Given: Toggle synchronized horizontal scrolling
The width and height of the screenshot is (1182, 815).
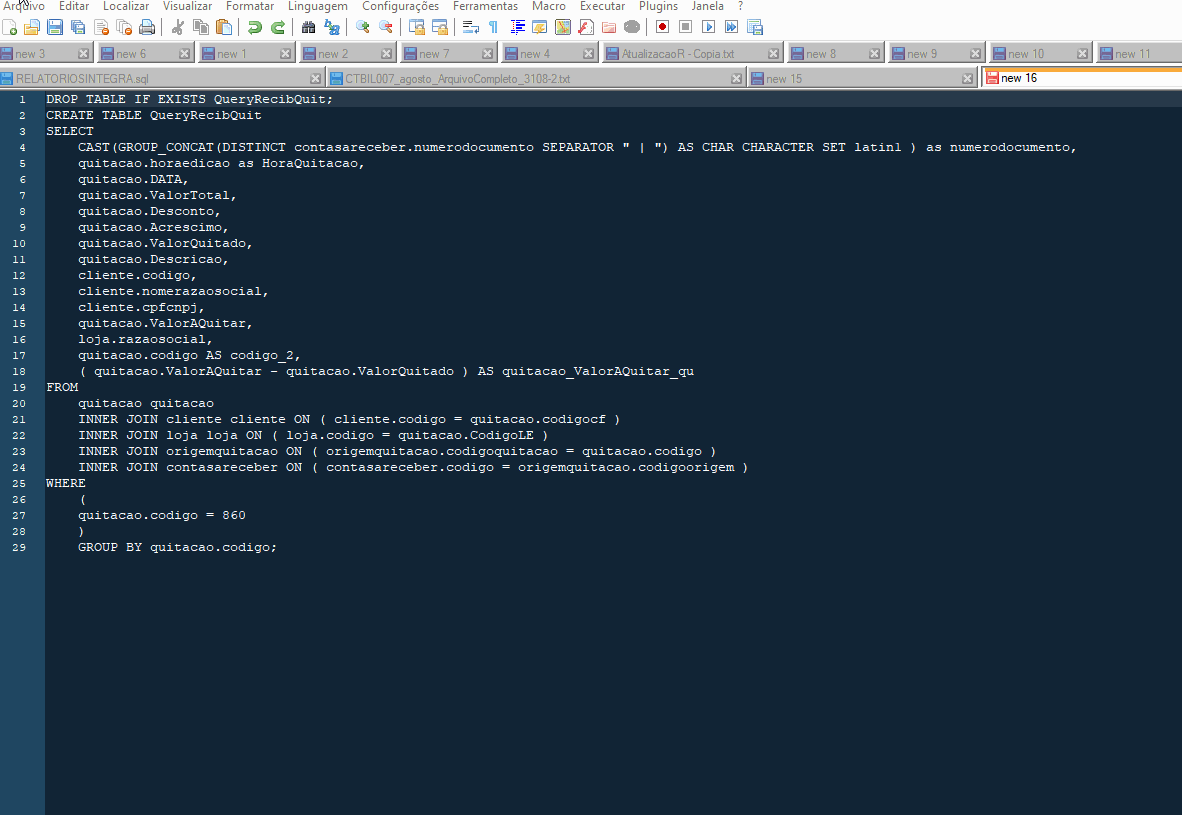Looking at the screenshot, I should click(x=439, y=28).
